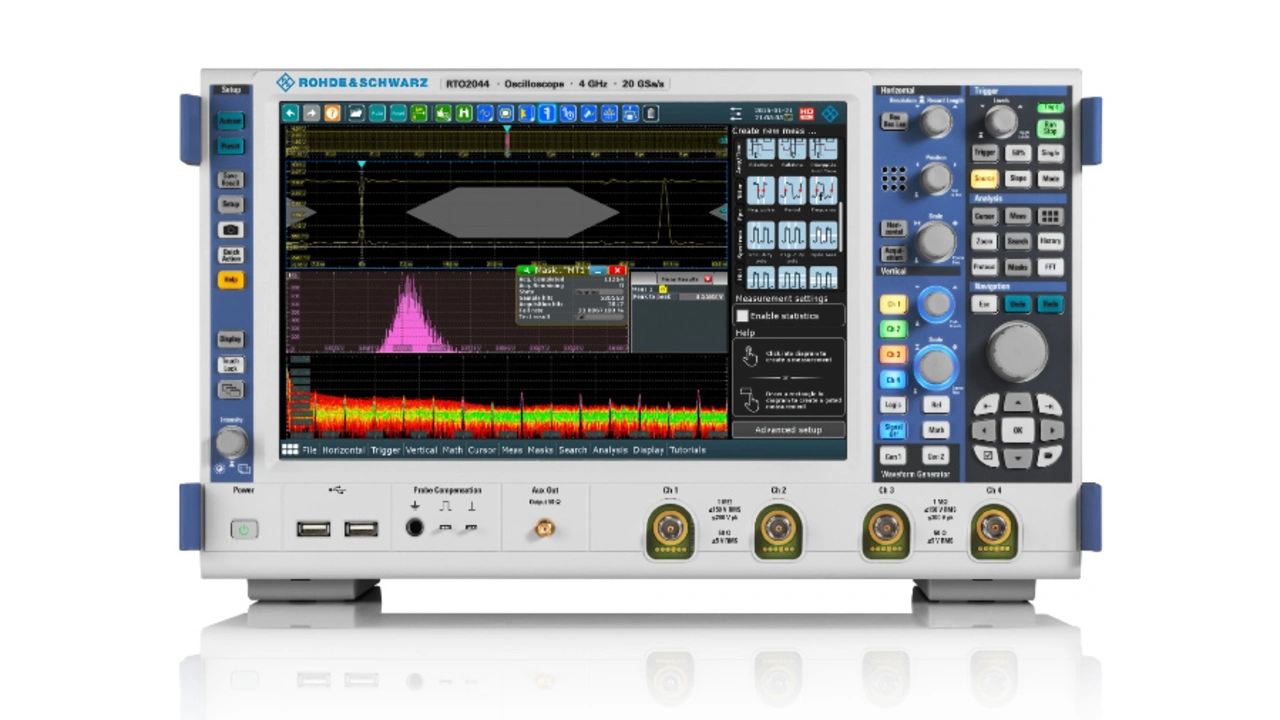Expand the Display menu in the menu bar

click(648, 450)
